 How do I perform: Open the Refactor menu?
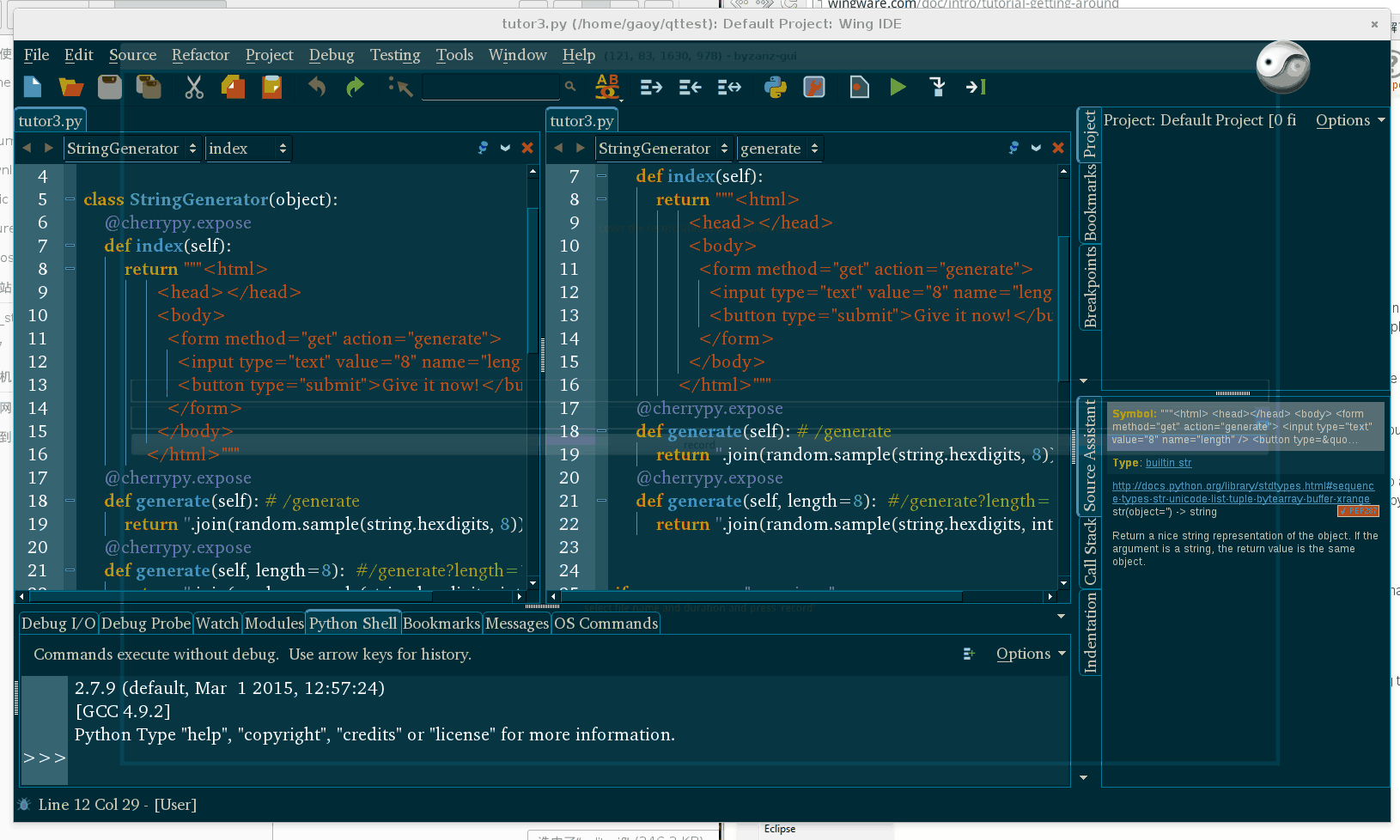pos(200,54)
